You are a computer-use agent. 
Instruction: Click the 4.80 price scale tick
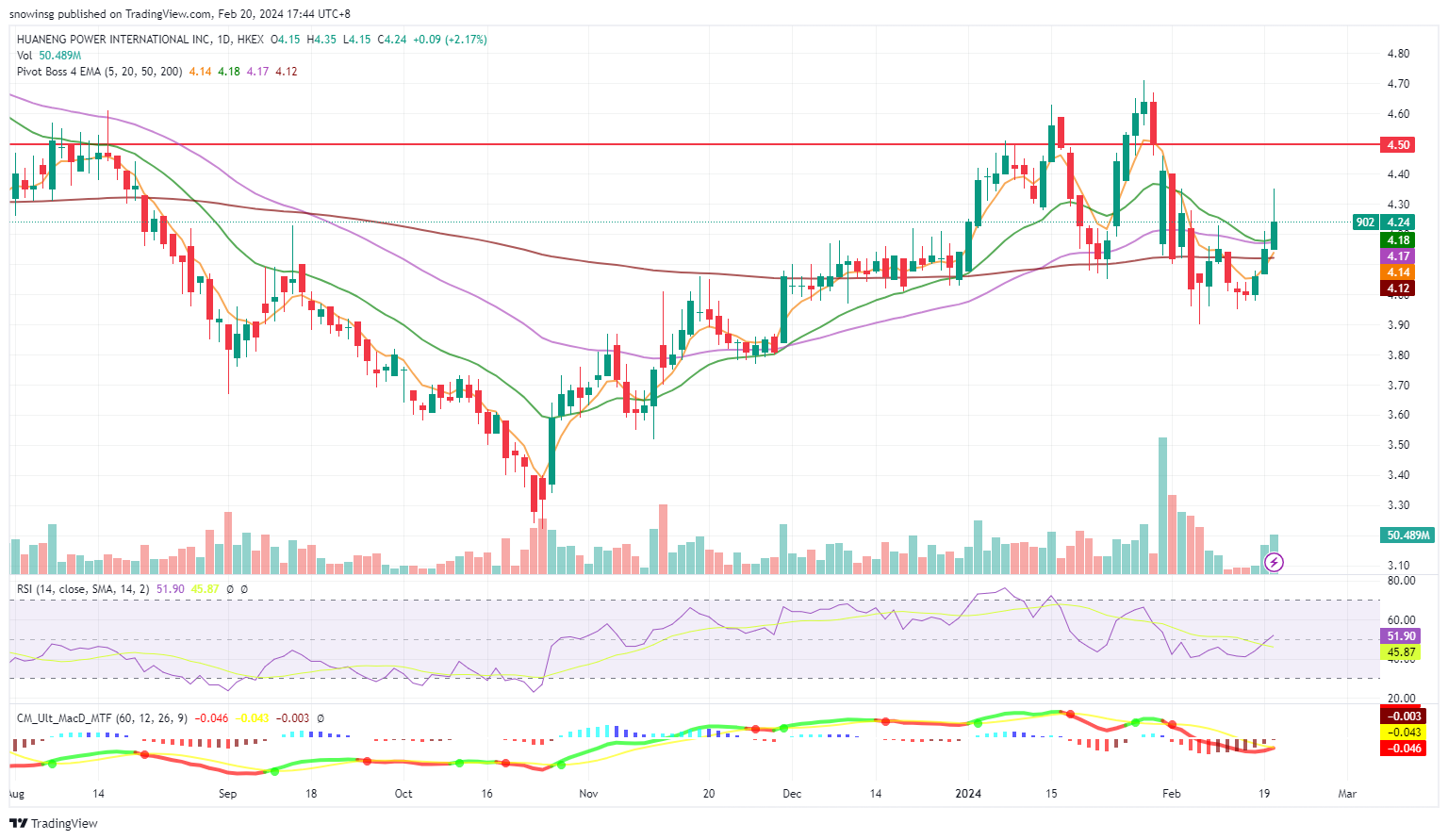pyautogui.click(x=1399, y=54)
